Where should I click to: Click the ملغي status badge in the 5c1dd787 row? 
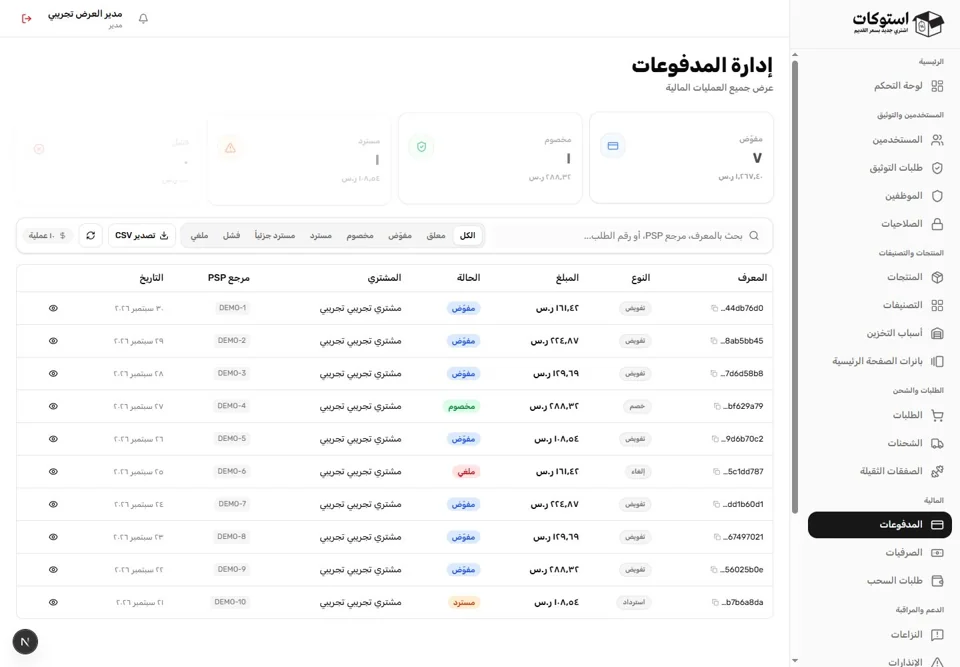point(466,472)
